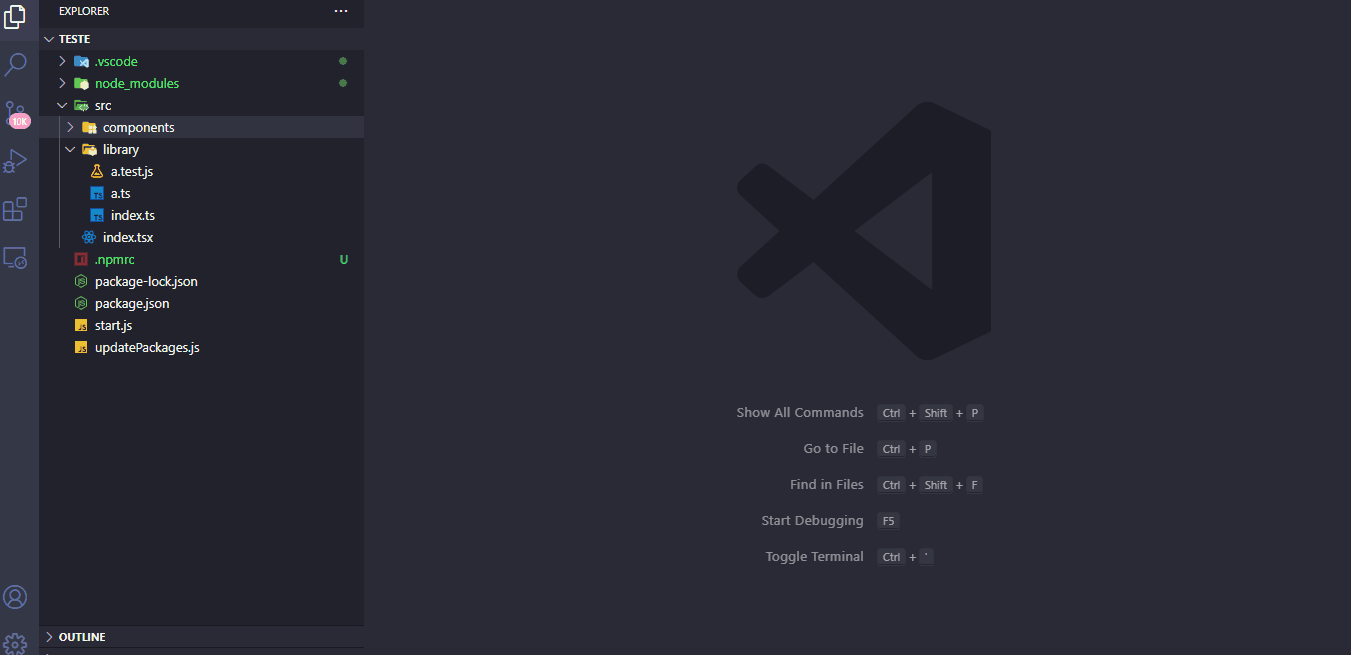1351x655 pixels.
Task: Open the Explorer view in activity bar
Action: [15, 17]
